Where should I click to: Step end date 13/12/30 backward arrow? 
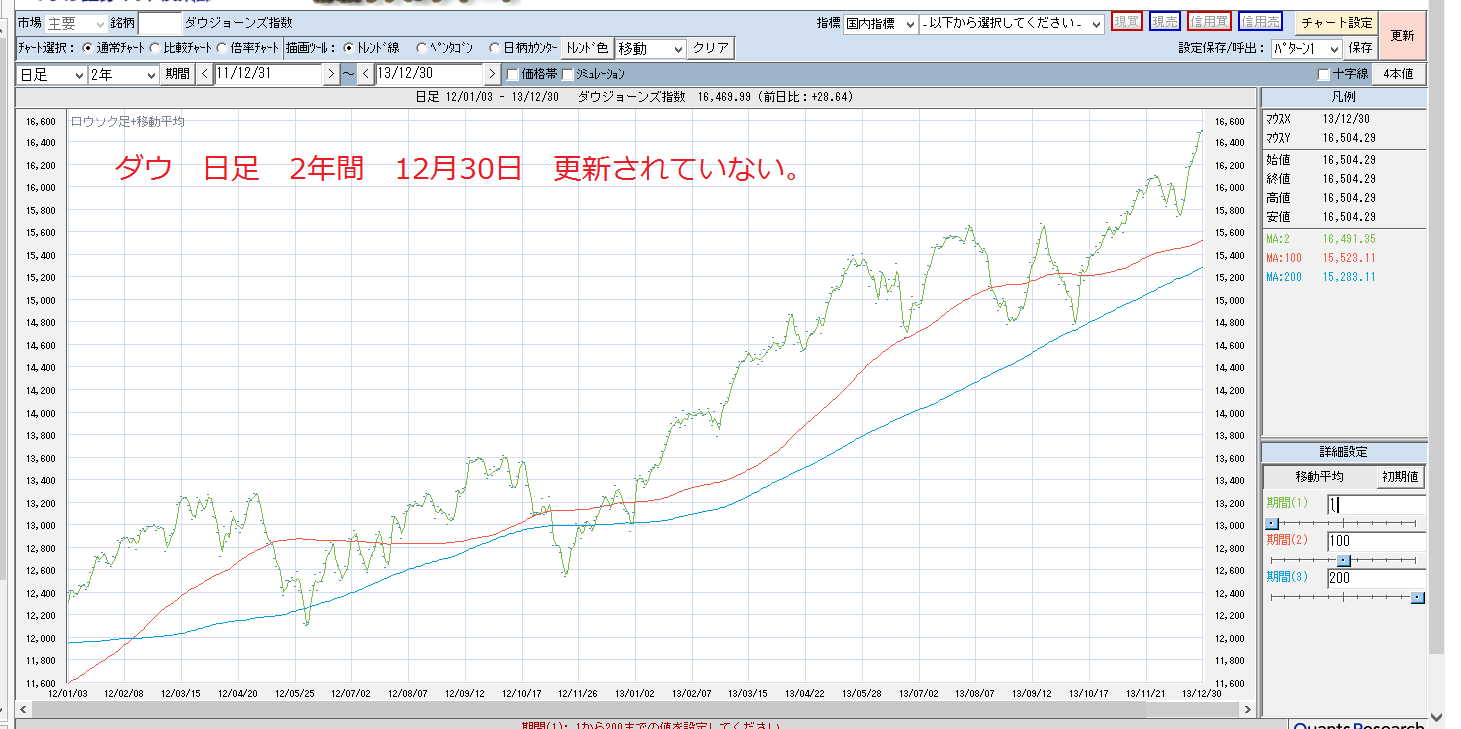pos(365,73)
